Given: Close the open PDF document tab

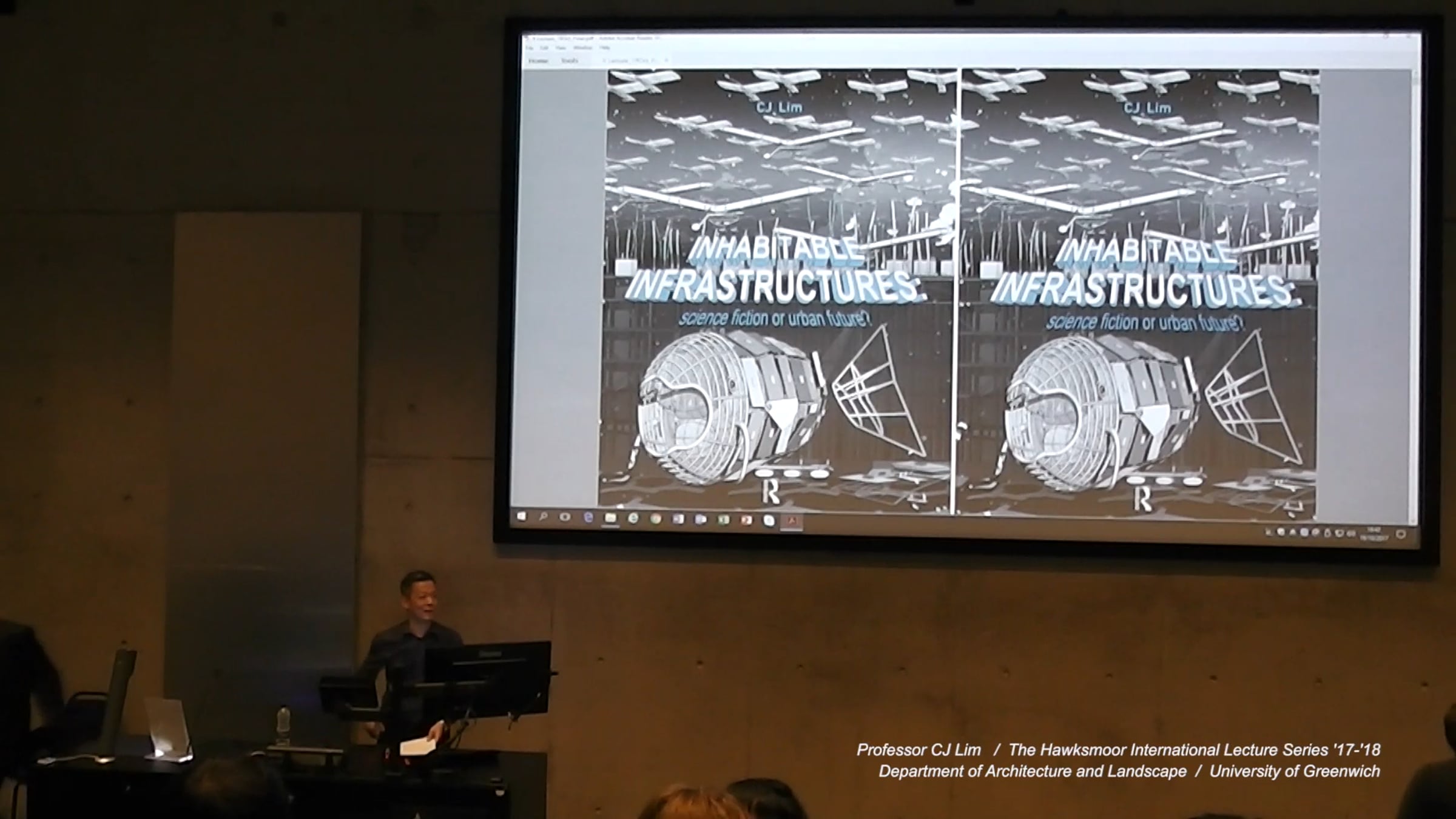Looking at the screenshot, I should [666, 60].
